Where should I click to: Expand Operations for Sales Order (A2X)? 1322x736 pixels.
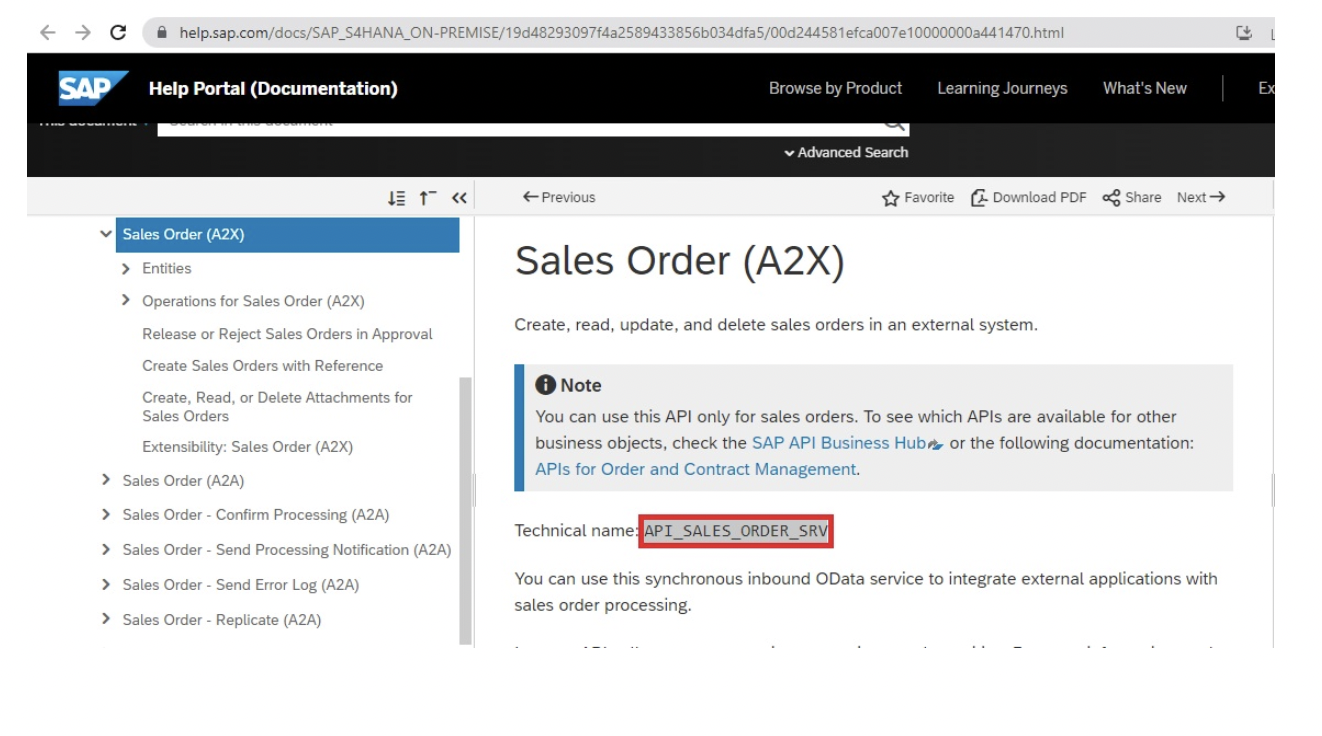[126, 300]
